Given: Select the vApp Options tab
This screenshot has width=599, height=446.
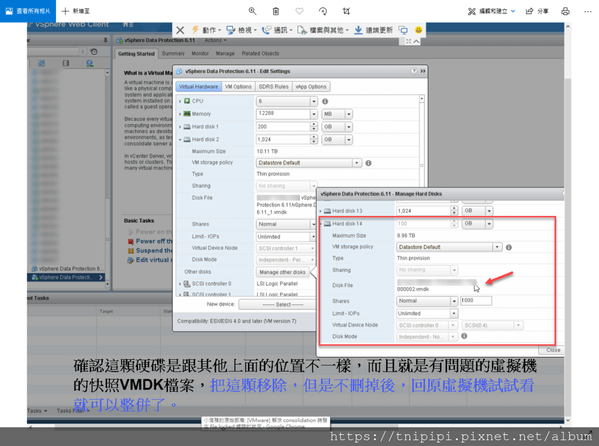Looking at the screenshot, I should pyautogui.click(x=311, y=87).
